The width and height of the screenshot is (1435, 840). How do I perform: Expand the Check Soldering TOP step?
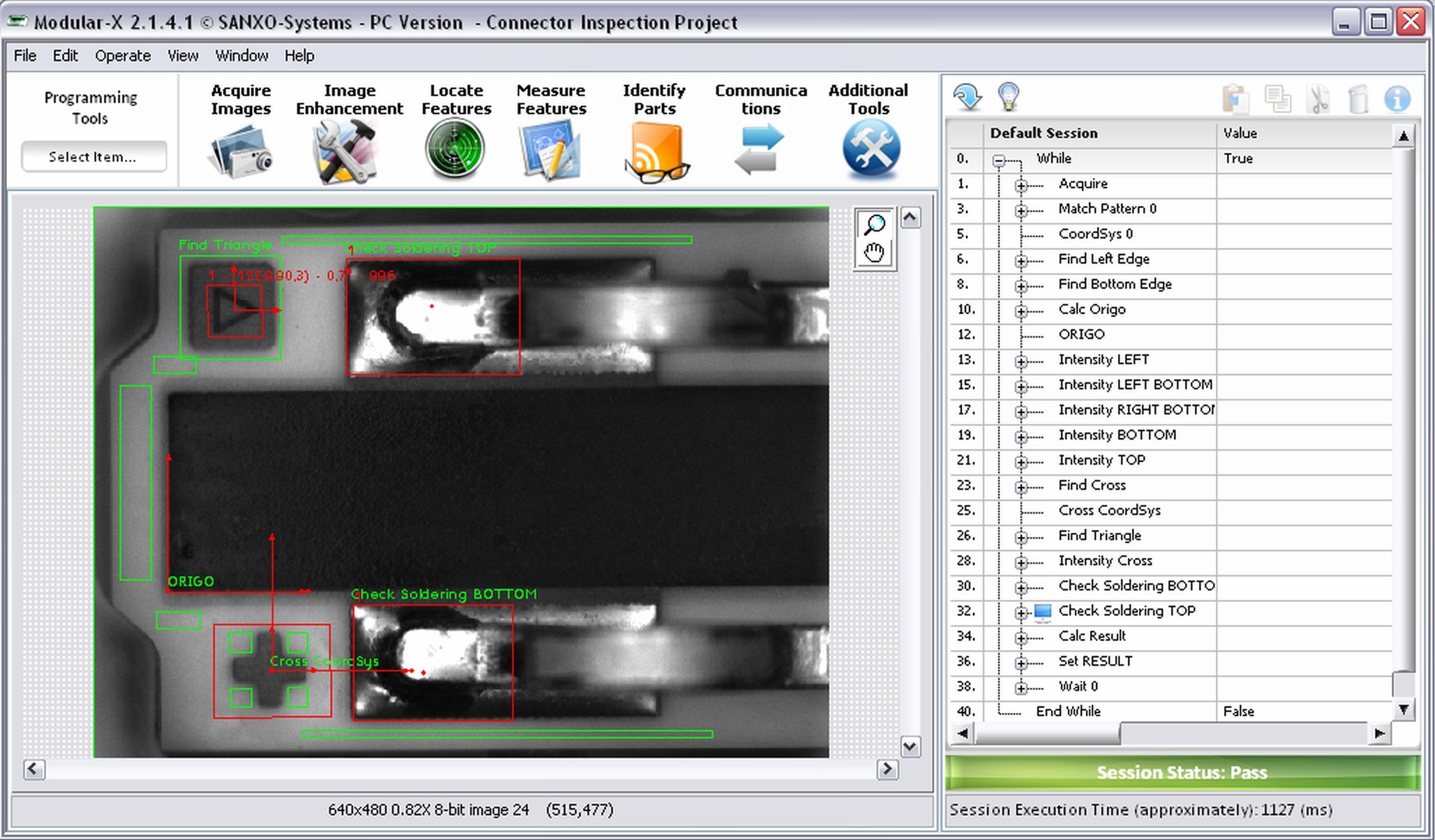(x=1020, y=611)
